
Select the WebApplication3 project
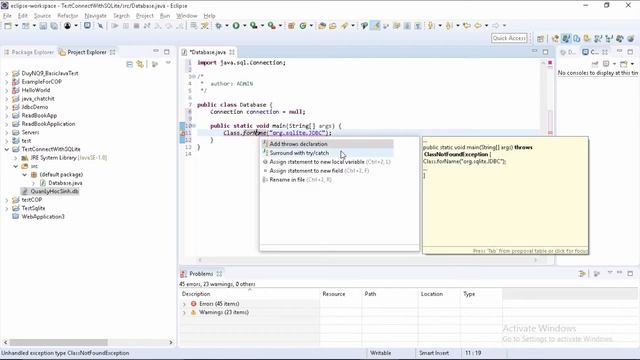(x=43, y=217)
